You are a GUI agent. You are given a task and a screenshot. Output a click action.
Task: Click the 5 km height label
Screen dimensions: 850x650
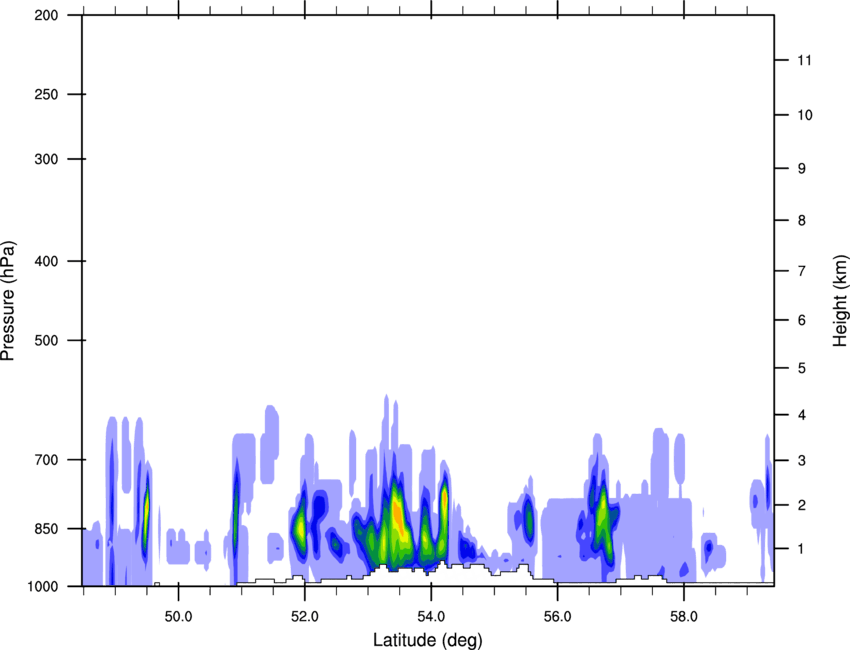point(802,368)
